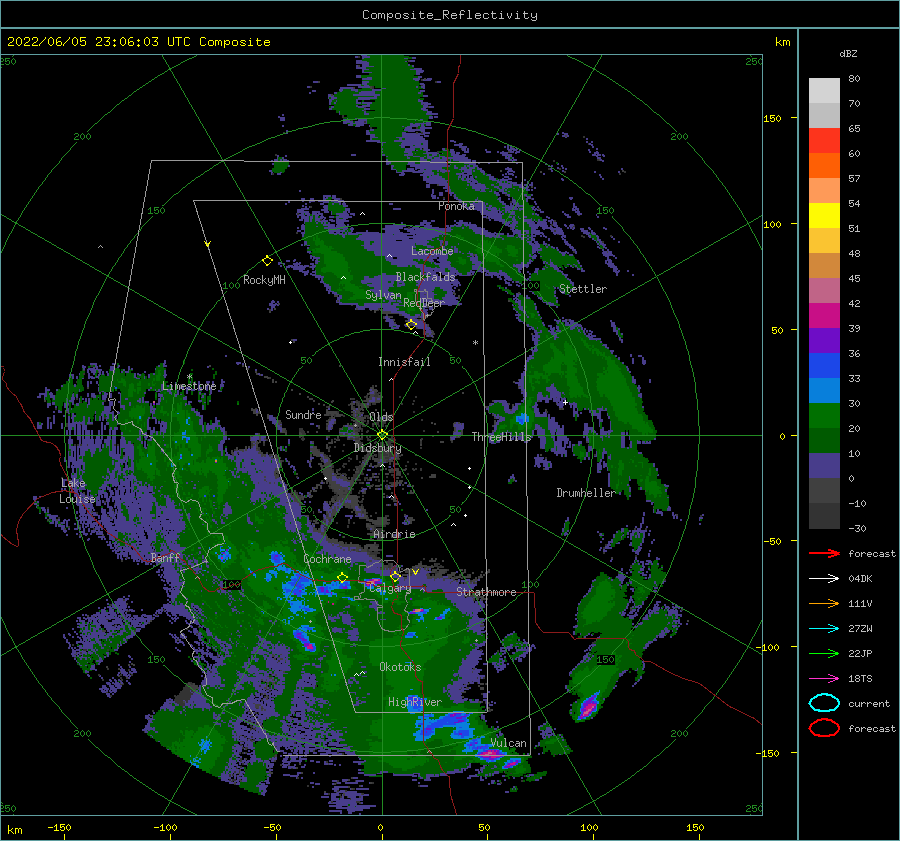Click the orange 111V arrow in legend
Viewport: 900px width, 841px height.
(x=824, y=603)
